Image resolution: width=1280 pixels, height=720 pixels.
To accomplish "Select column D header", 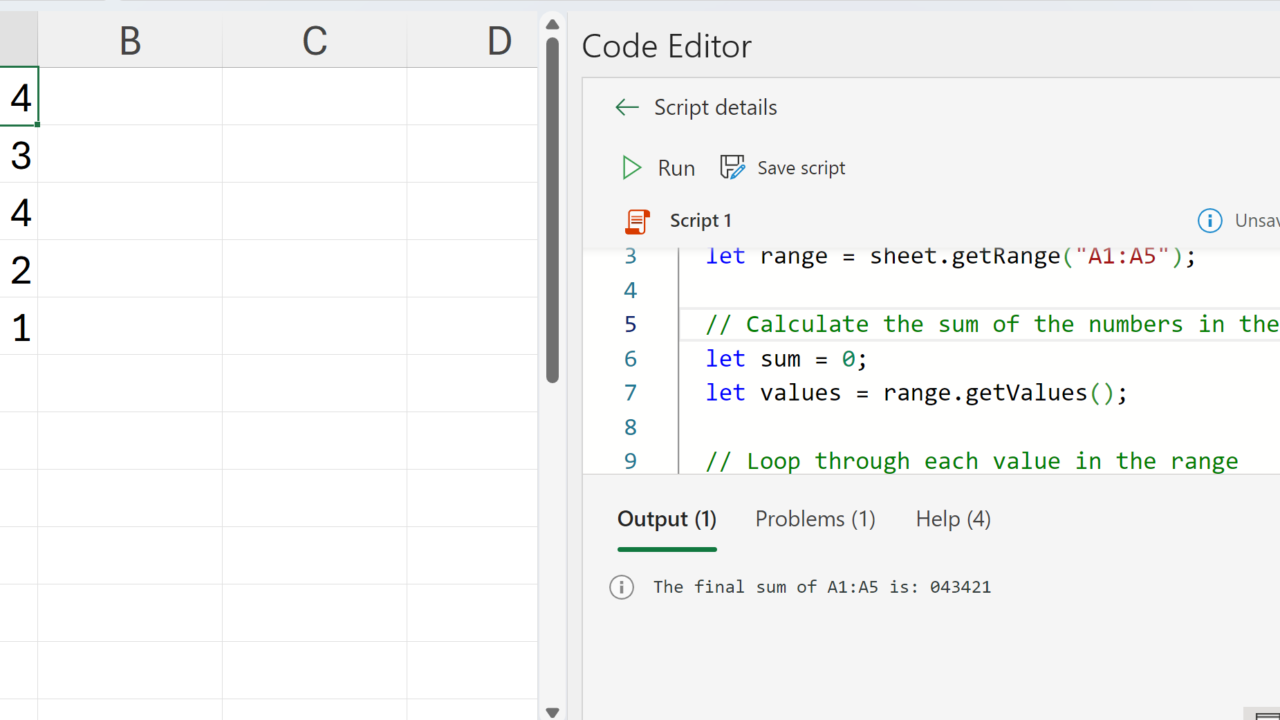I will pyautogui.click(x=498, y=41).
